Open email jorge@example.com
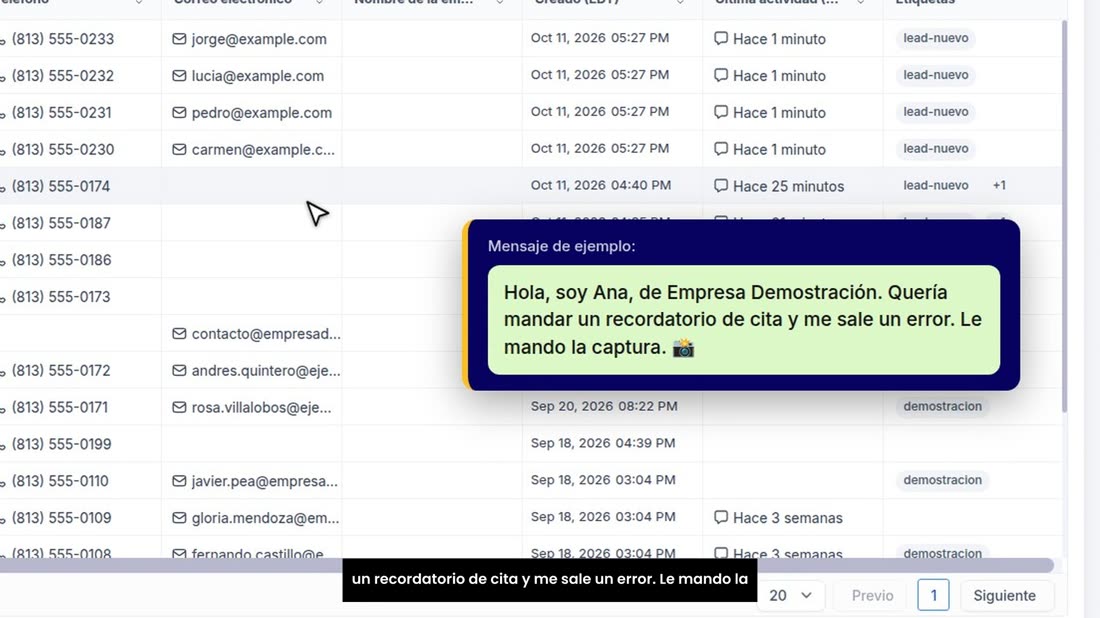The width and height of the screenshot is (1100, 618). pyautogui.click(x=259, y=39)
